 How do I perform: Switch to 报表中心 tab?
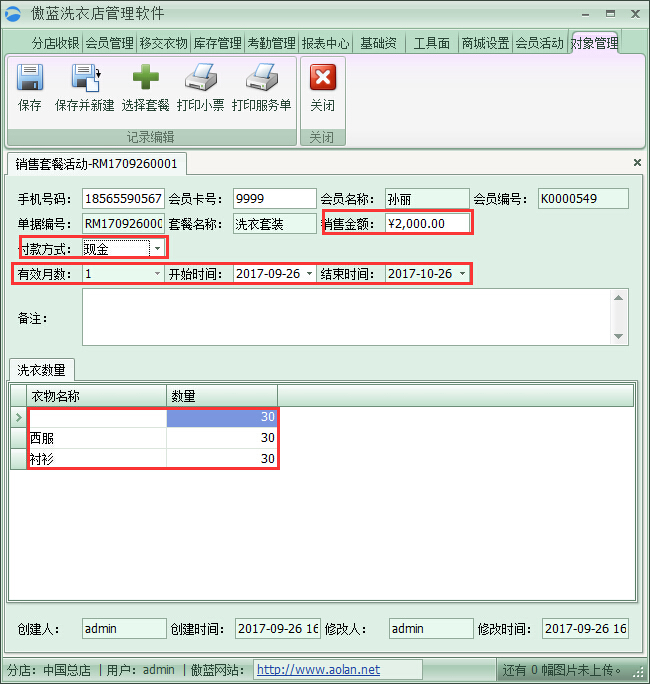coord(325,43)
